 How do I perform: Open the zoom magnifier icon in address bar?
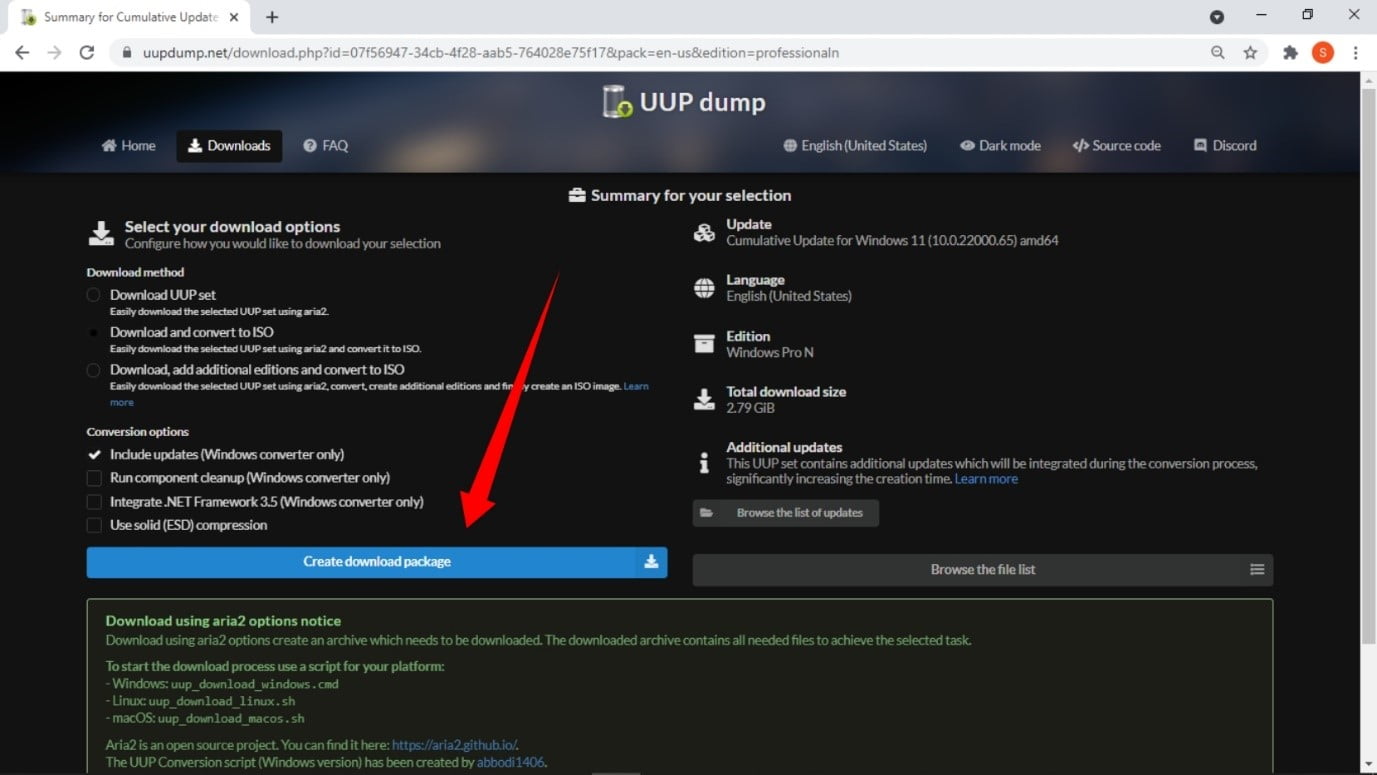pyautogui.click(x=1217, y=53)
